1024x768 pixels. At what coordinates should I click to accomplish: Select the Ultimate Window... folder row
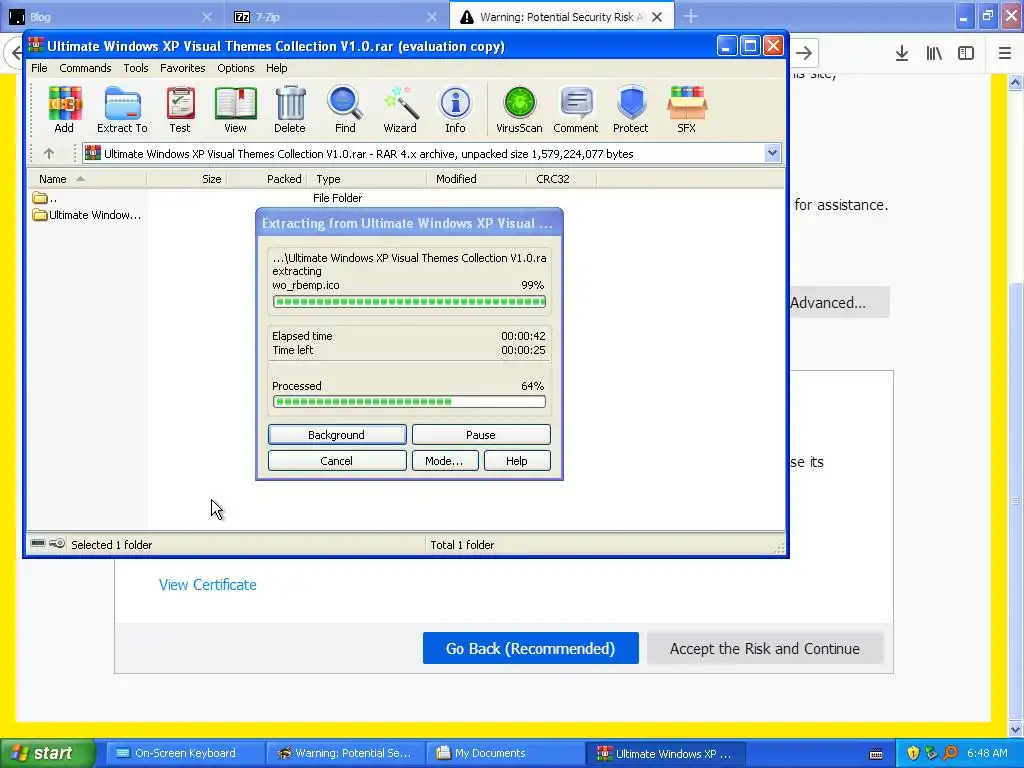pos(86,215)
